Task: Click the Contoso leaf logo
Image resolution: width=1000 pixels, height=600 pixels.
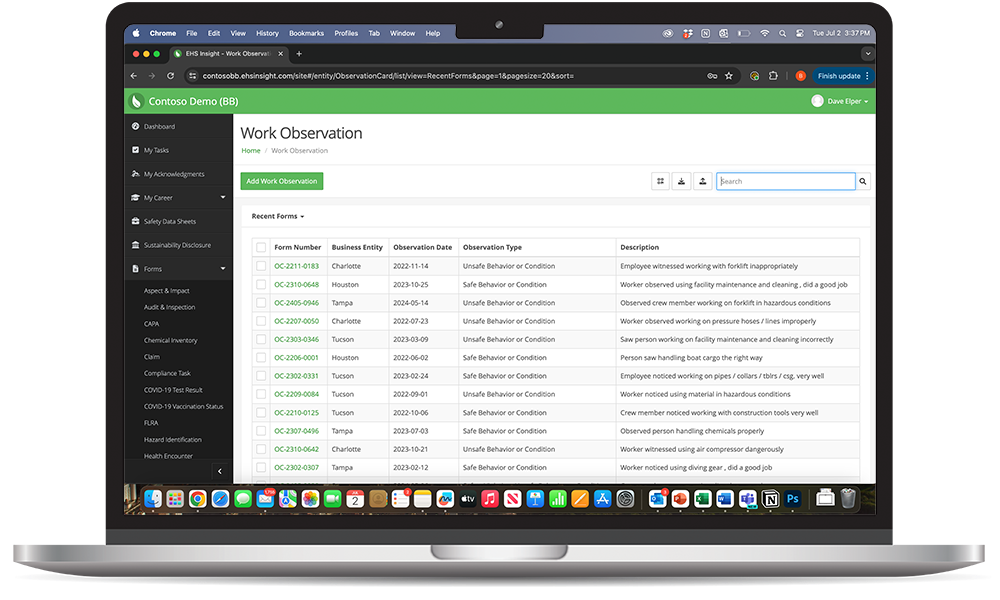Action: tap(136, 101)
